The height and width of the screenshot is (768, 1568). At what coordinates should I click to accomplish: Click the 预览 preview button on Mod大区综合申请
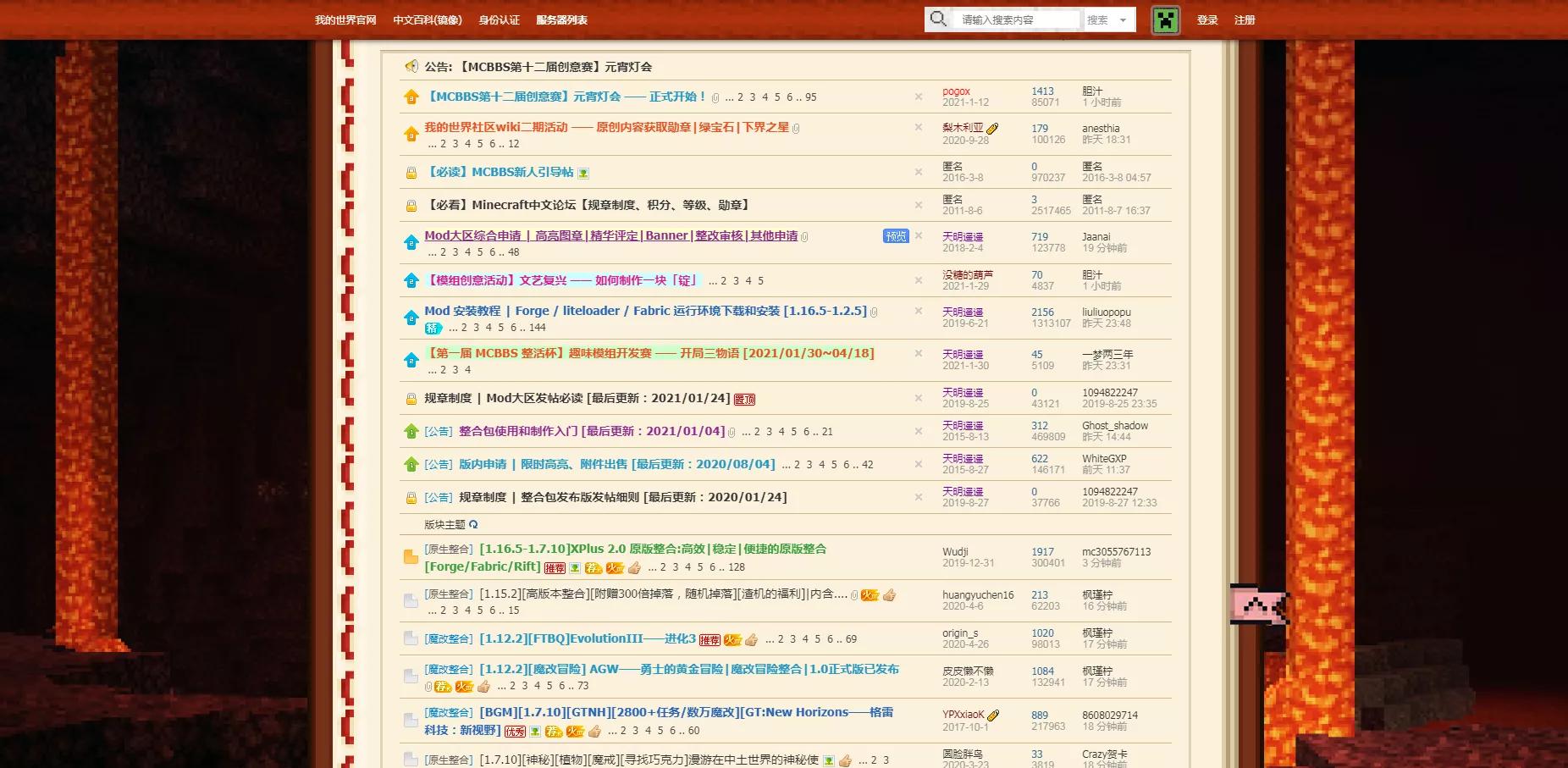[x=897, y=236]
